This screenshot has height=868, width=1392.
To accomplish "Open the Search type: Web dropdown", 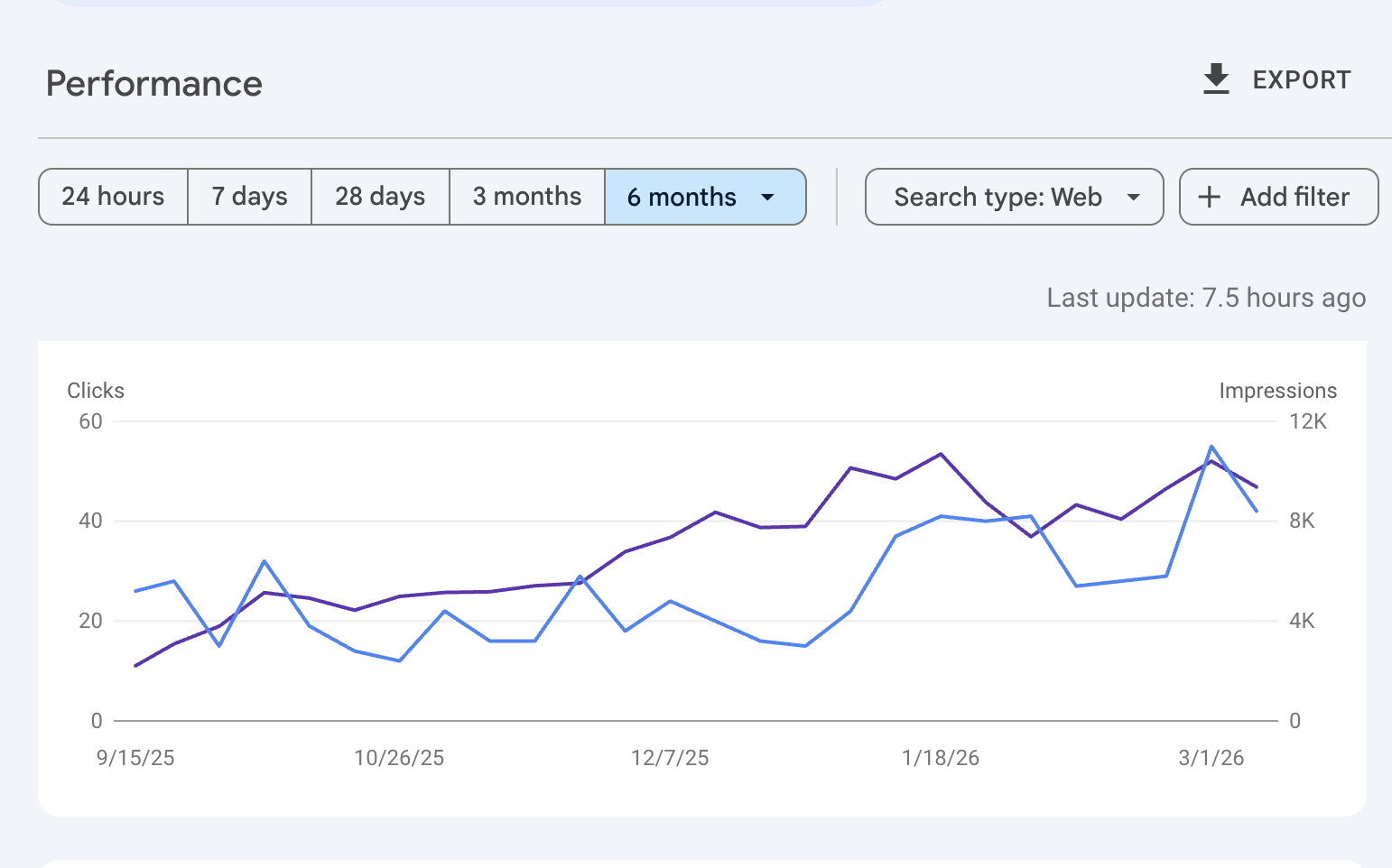I will pyautogui.click(x=998, y=197).
